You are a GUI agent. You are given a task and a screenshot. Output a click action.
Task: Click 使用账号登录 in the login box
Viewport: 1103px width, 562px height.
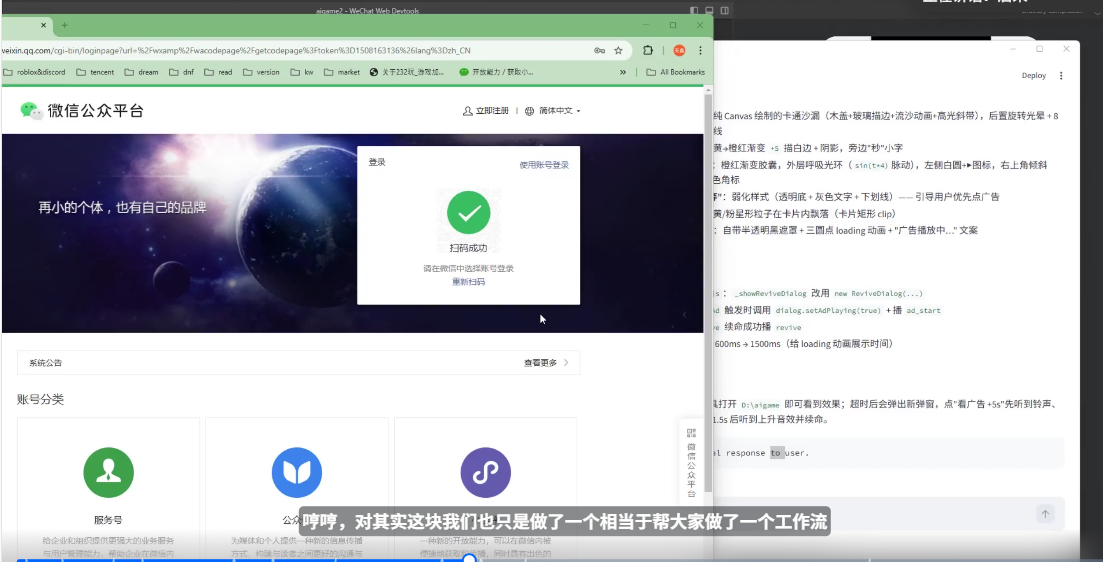(544, 165)
